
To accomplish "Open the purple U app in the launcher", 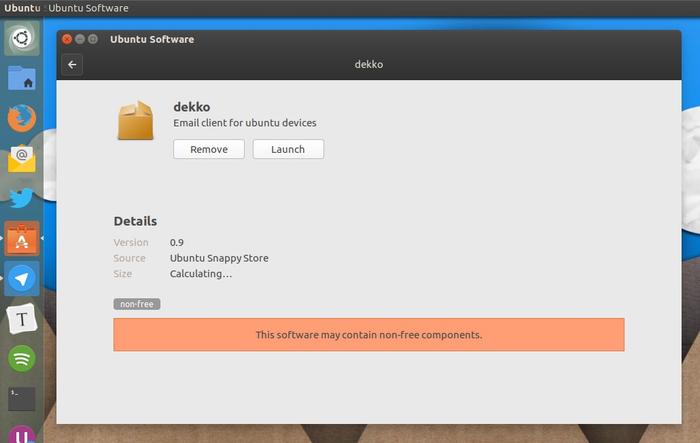I will click(22, 434).
